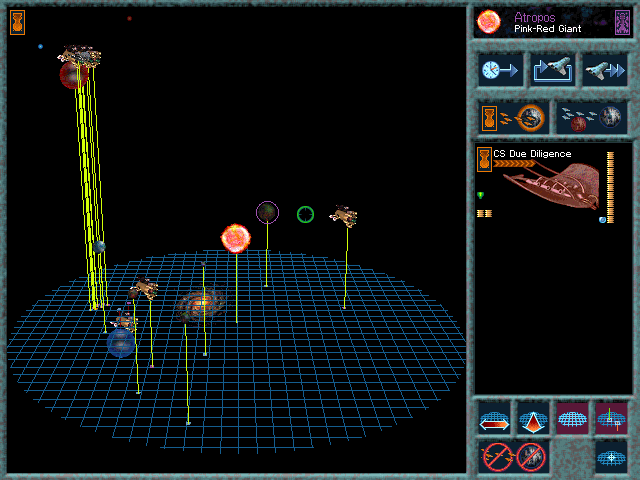Select the fleet of ships above the red planet
The image size is (640, 480).
[80, 56]
